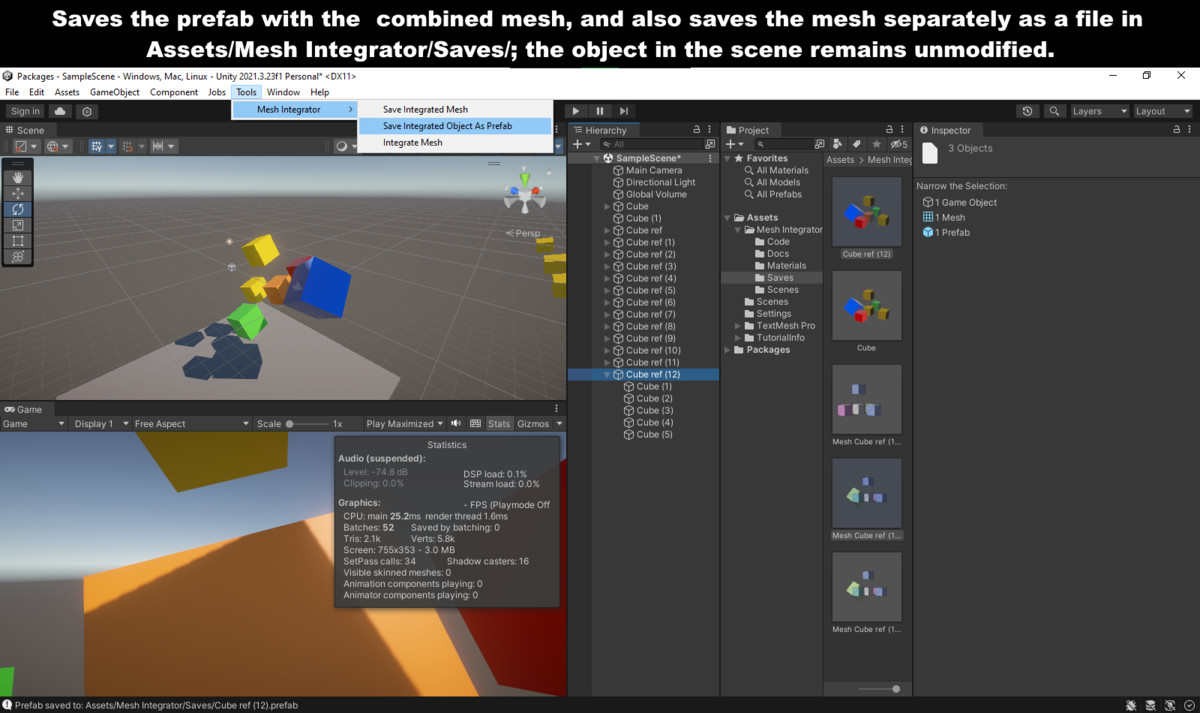Toggle the Project panel lock
Screen dimensions: 1200x713
[x=890, y=130]
